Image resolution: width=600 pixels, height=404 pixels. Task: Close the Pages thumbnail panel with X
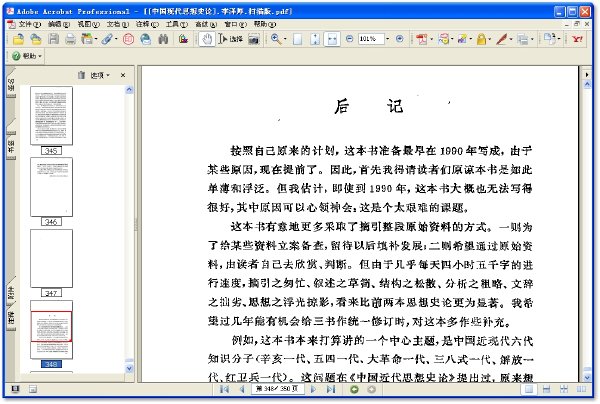pos(123,75)
